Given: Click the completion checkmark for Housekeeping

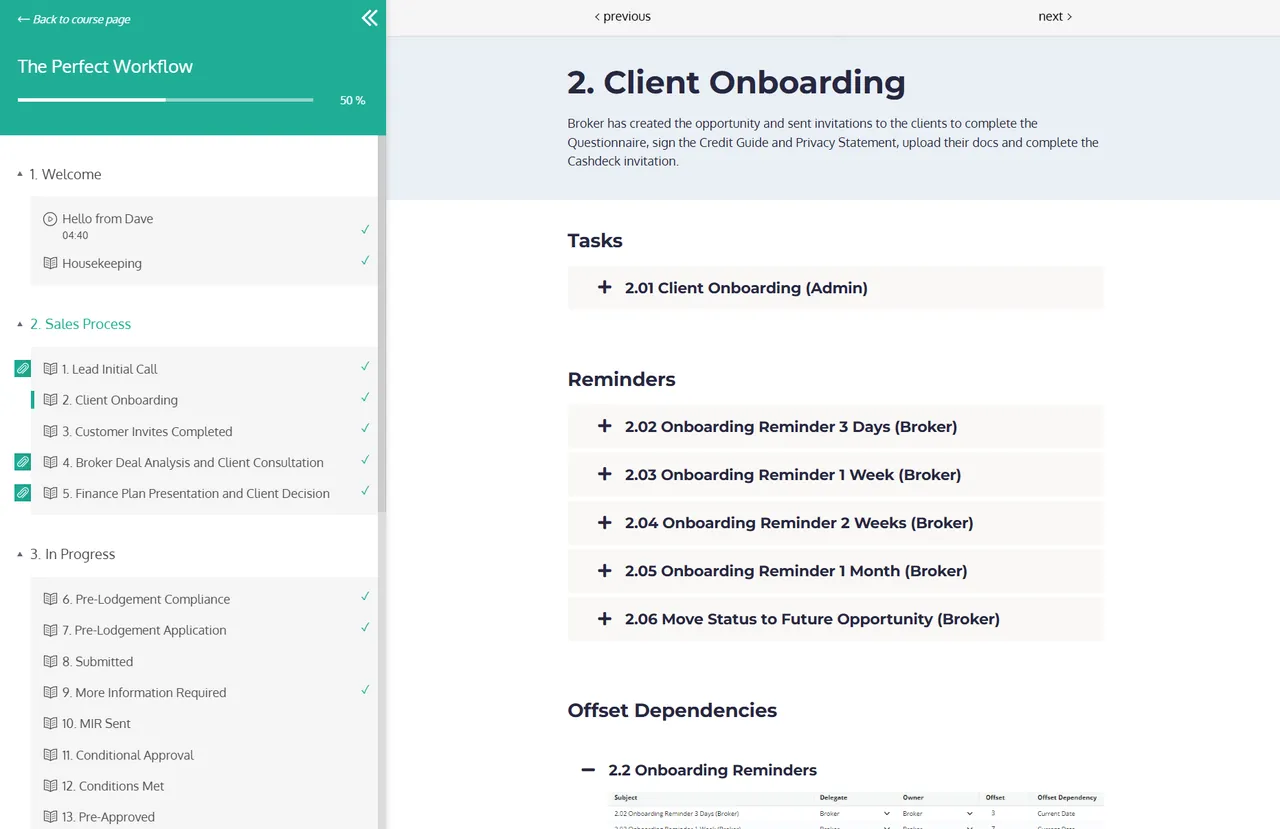Looking at the screenshot, I should pos(365,260).
